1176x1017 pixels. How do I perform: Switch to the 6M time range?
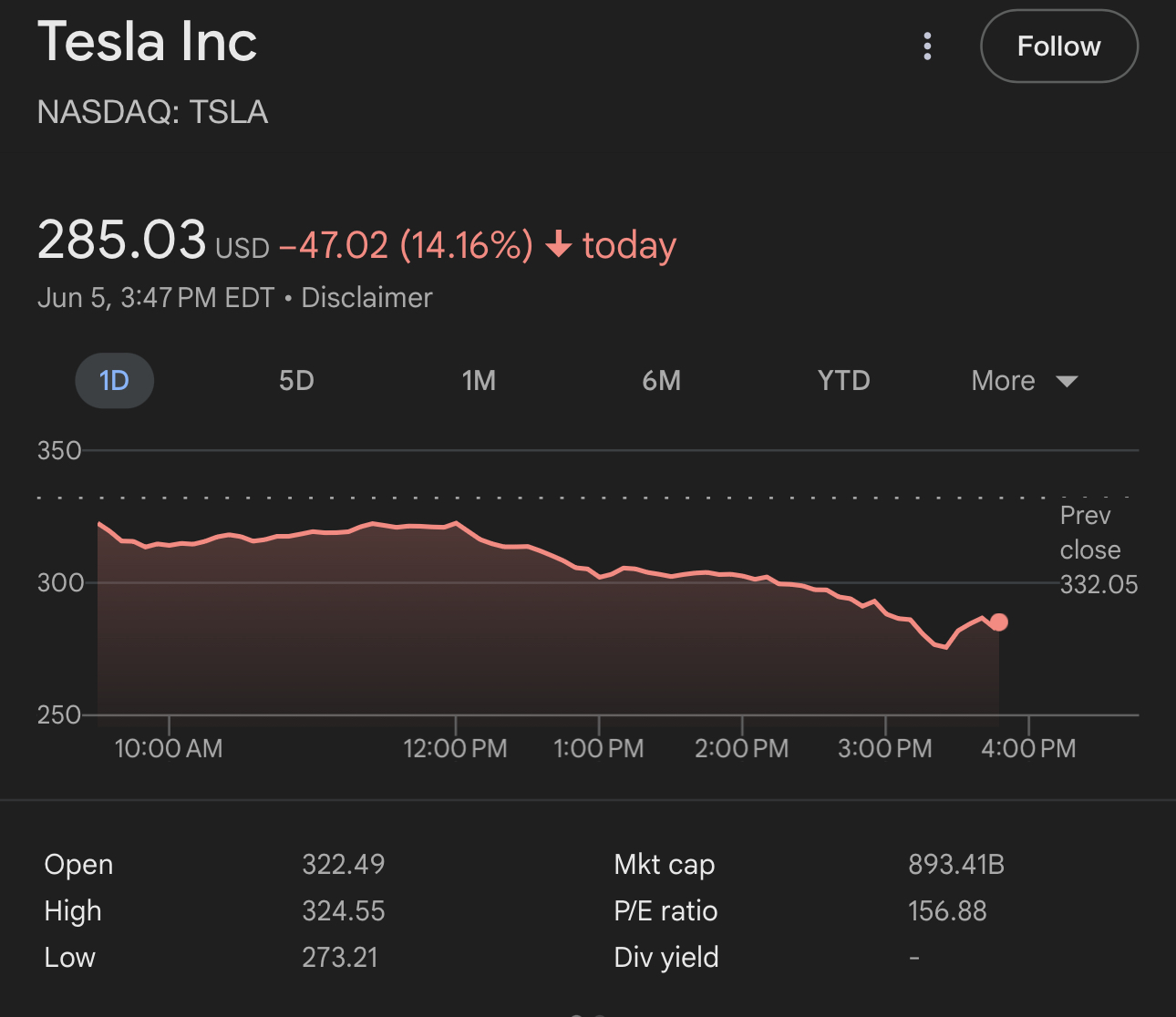pos(661,381)
